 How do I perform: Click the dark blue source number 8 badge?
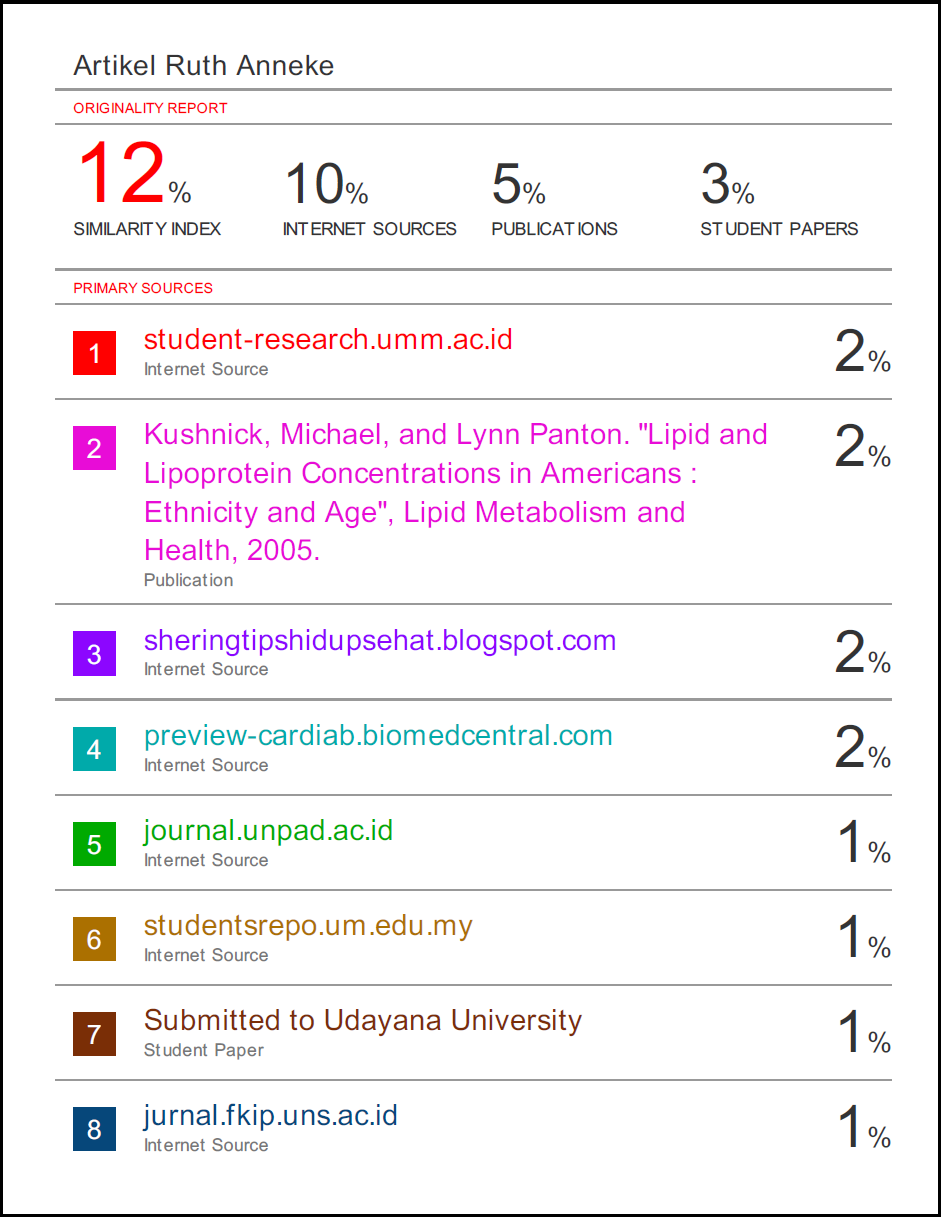94,1129
